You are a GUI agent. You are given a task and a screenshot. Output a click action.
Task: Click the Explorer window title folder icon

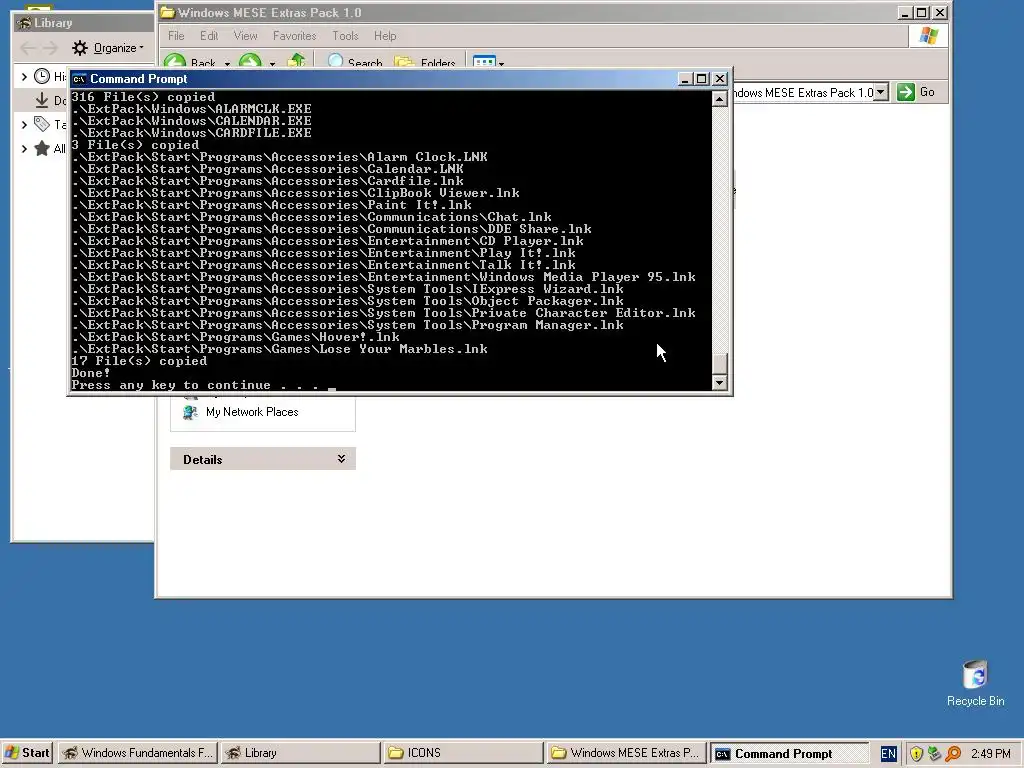[168, 12]
